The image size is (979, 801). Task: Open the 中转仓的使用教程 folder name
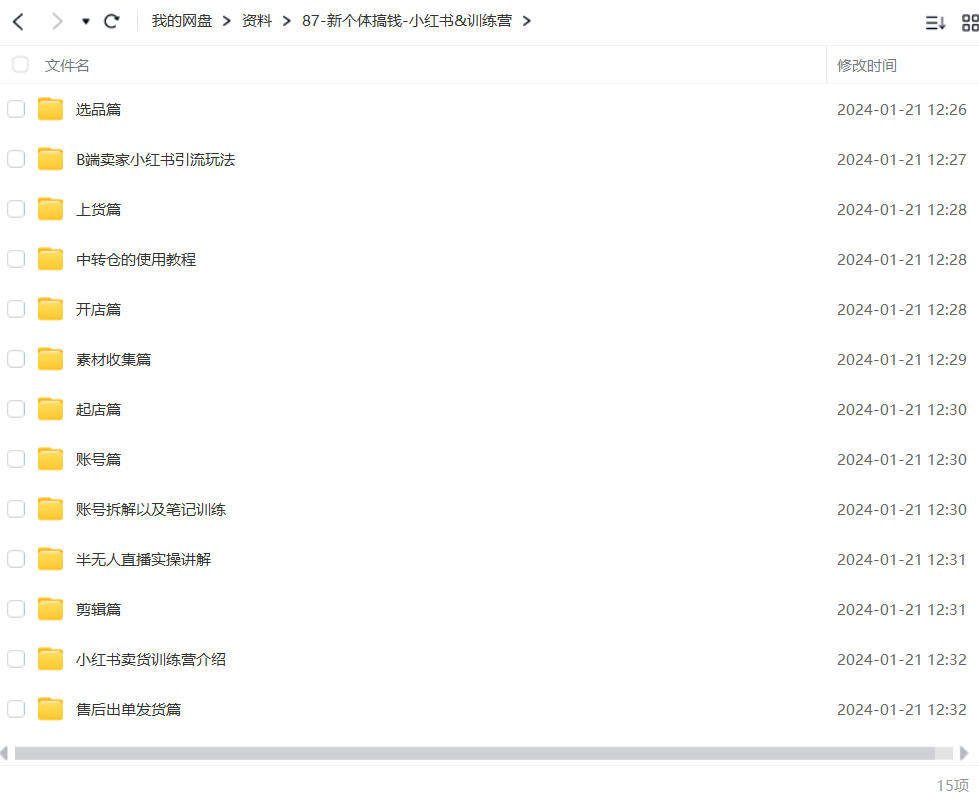click(136, 260)
